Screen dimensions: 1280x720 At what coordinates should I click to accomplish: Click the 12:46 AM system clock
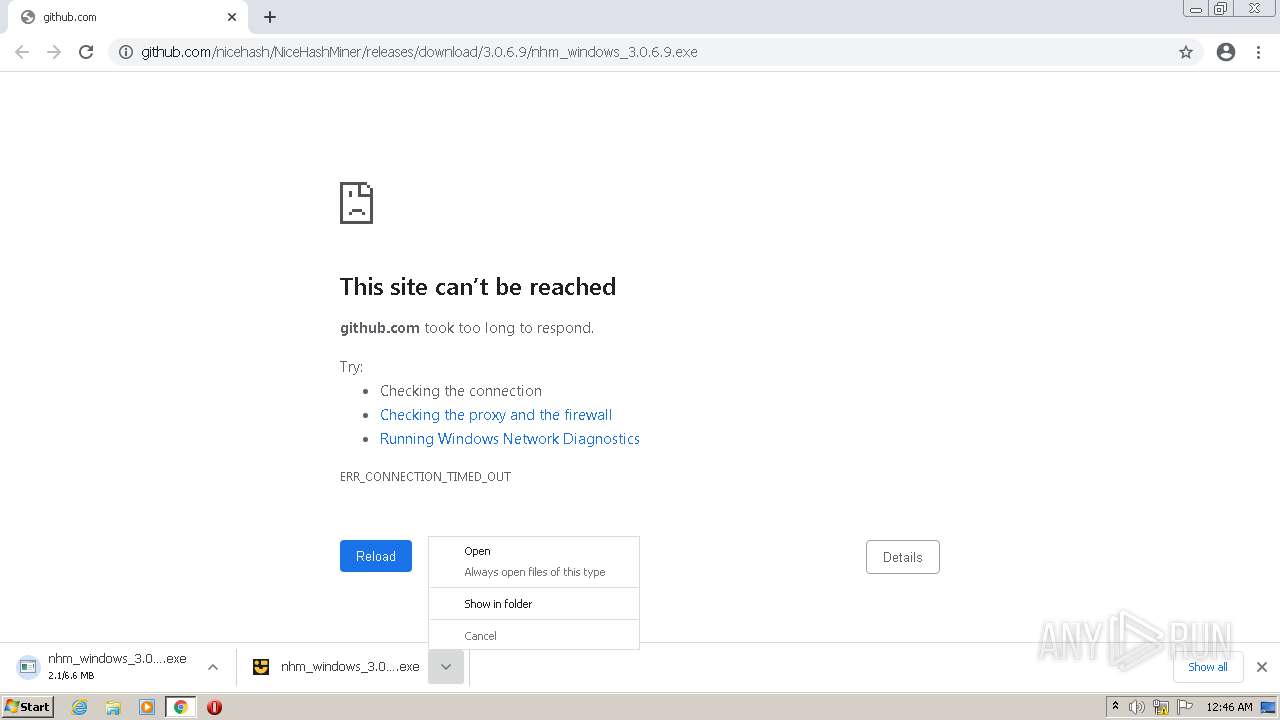[1229, 707]
